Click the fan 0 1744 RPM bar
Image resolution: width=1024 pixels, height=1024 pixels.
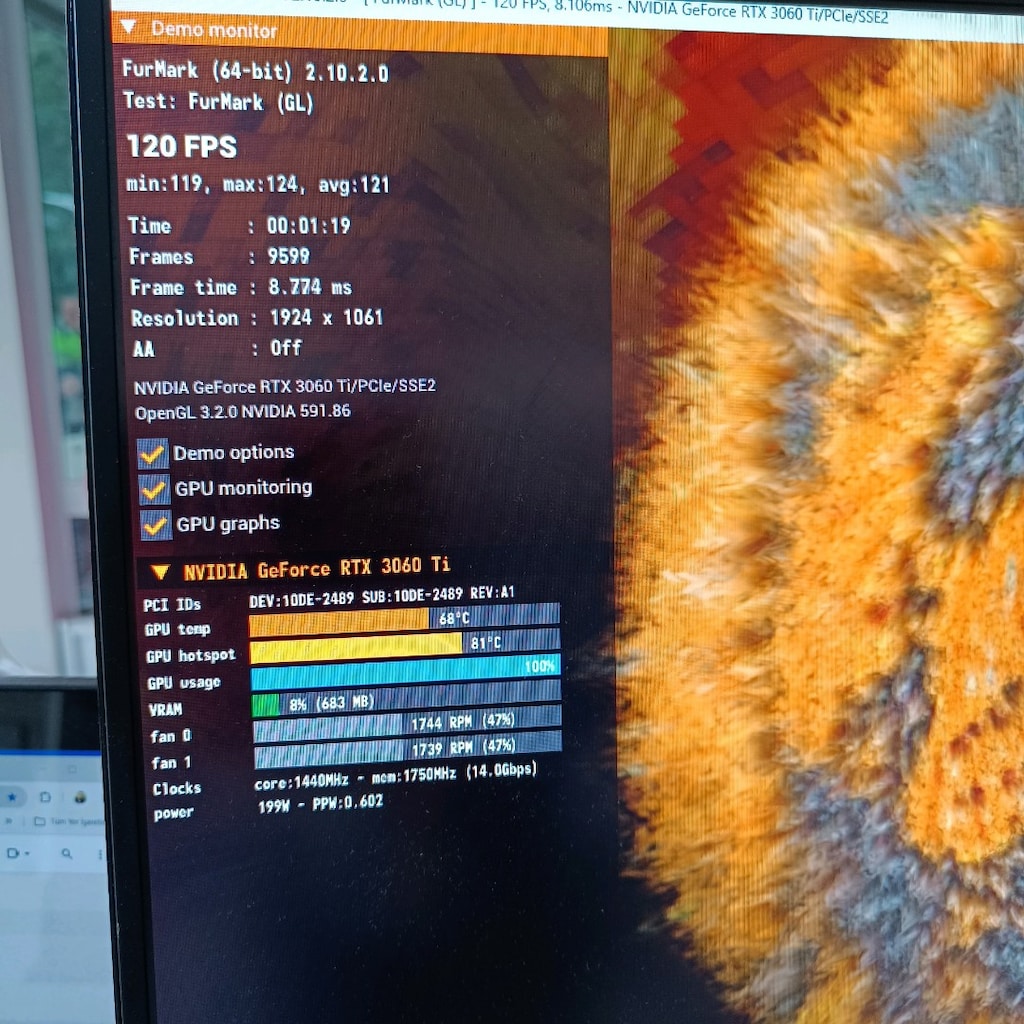coord(407,725)
